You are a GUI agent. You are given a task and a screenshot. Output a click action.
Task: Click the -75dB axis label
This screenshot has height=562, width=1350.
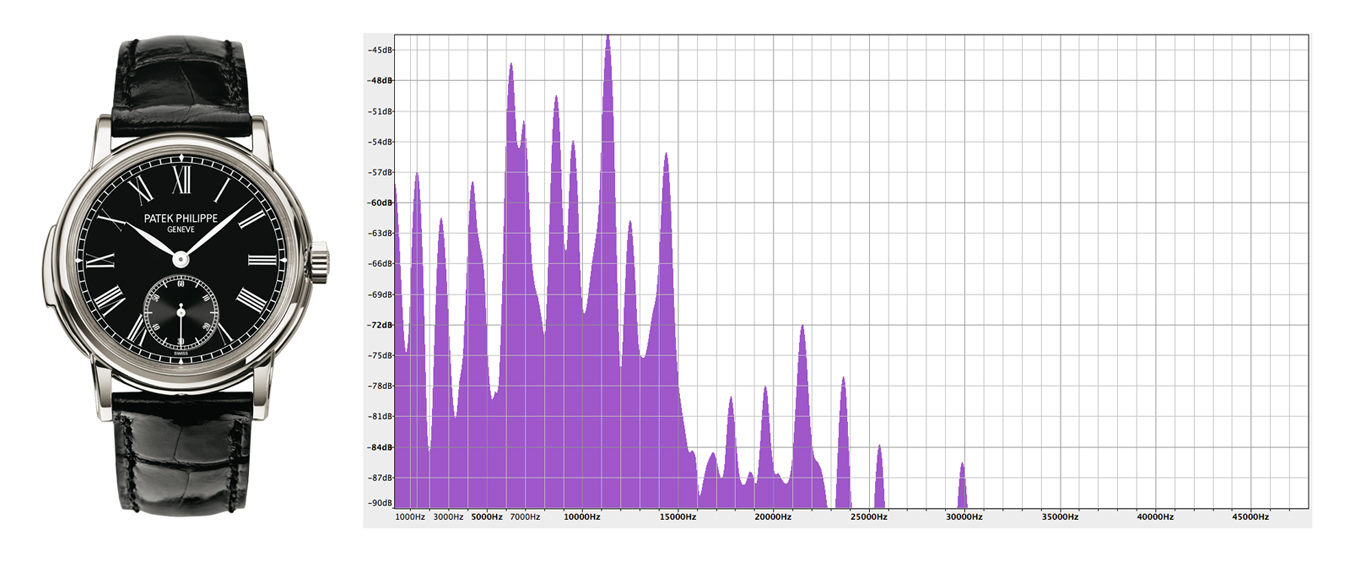click(x=379, y=356)
